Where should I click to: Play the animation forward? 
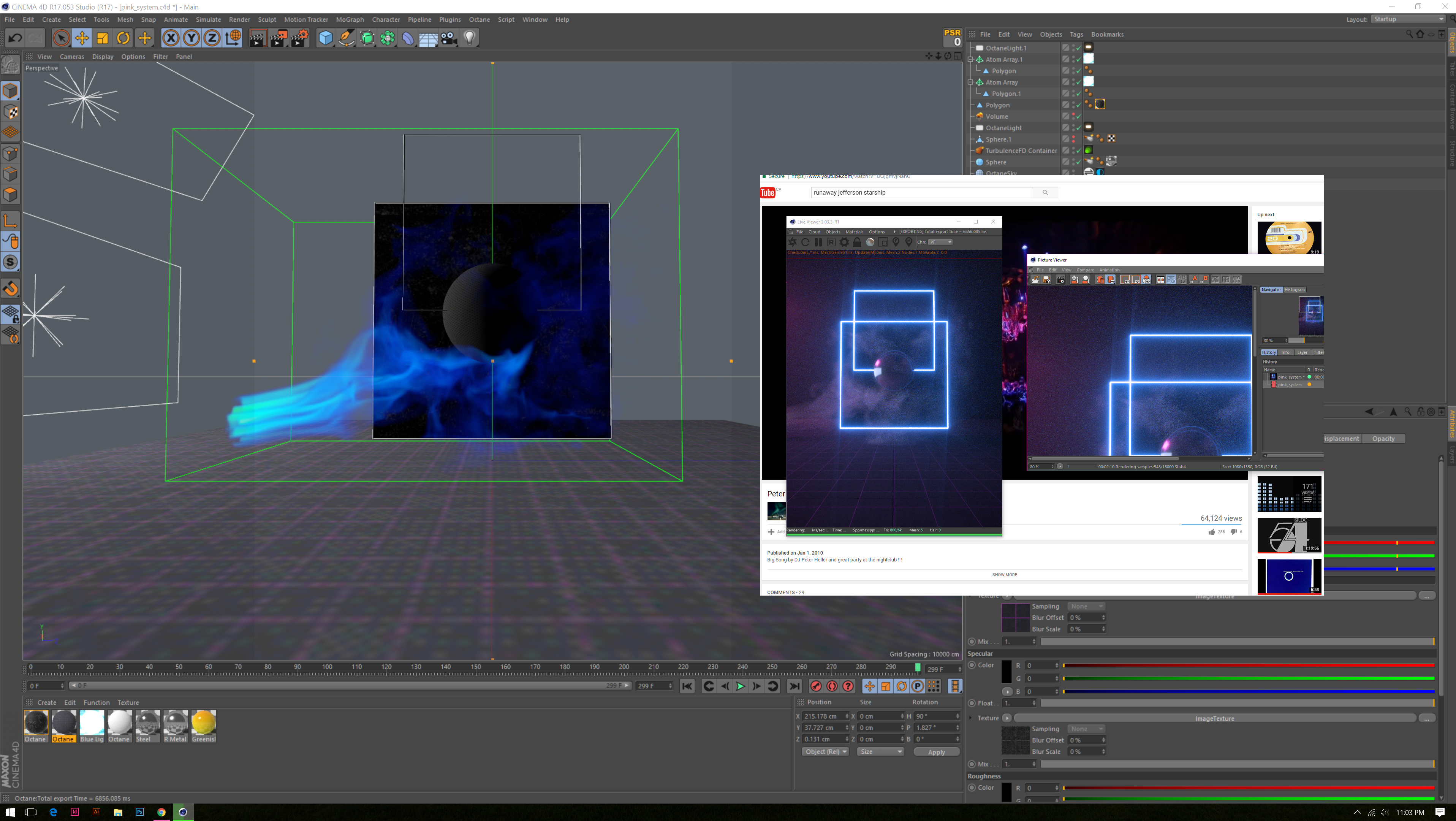coord(741,686)
